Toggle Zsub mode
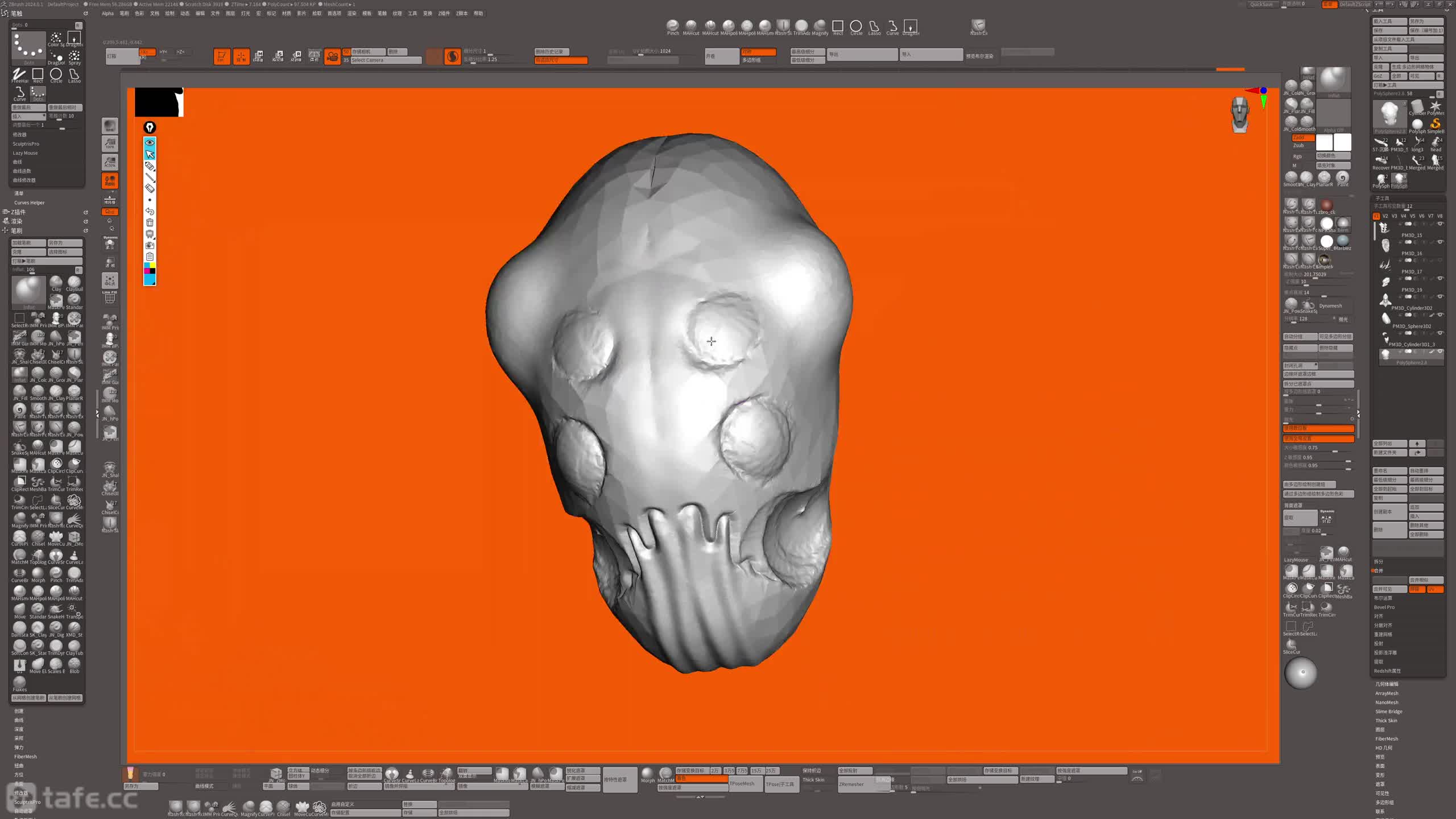 pos(1298,146)
